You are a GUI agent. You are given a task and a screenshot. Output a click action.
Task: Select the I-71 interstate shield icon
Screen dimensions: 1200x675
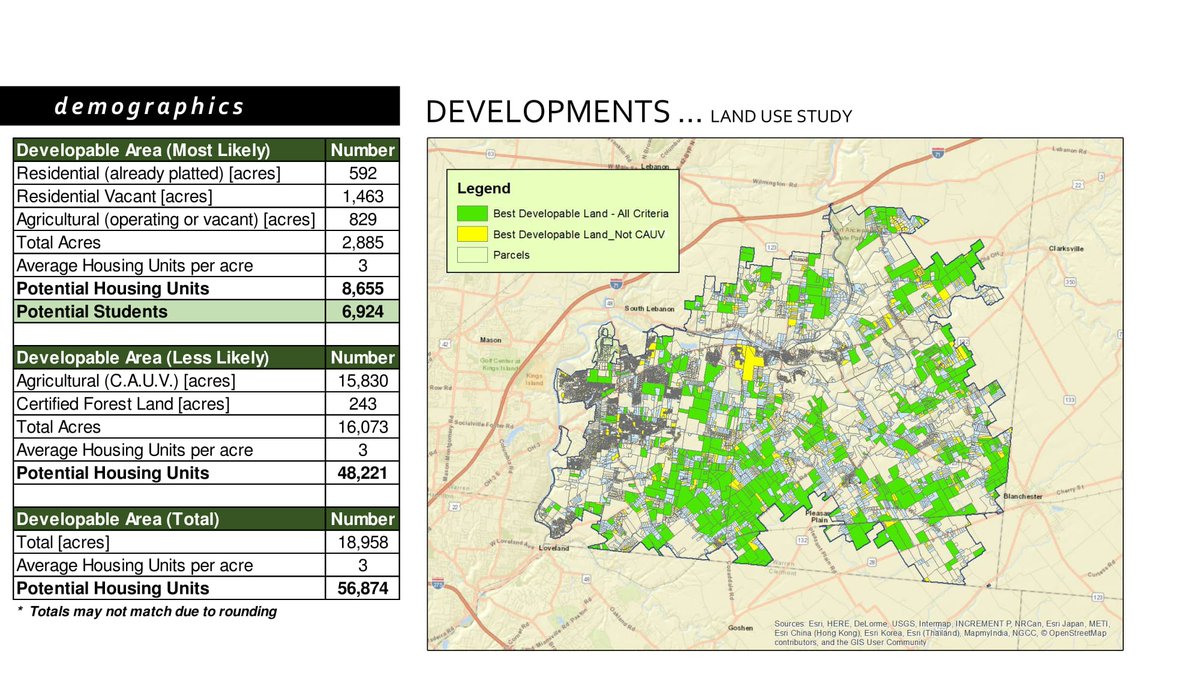click(938, 154)
